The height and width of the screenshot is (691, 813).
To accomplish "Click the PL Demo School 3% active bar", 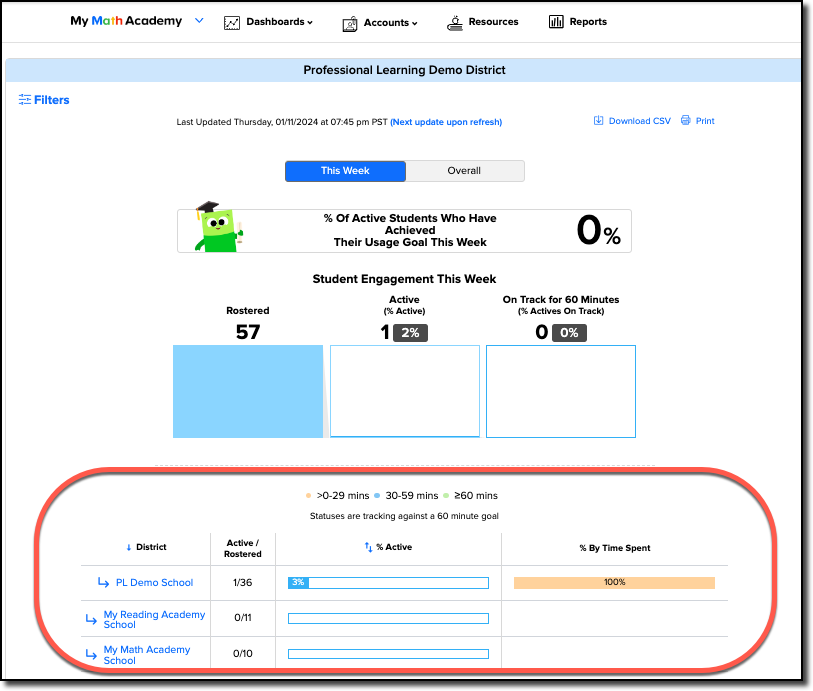I will tap(388, 583).
